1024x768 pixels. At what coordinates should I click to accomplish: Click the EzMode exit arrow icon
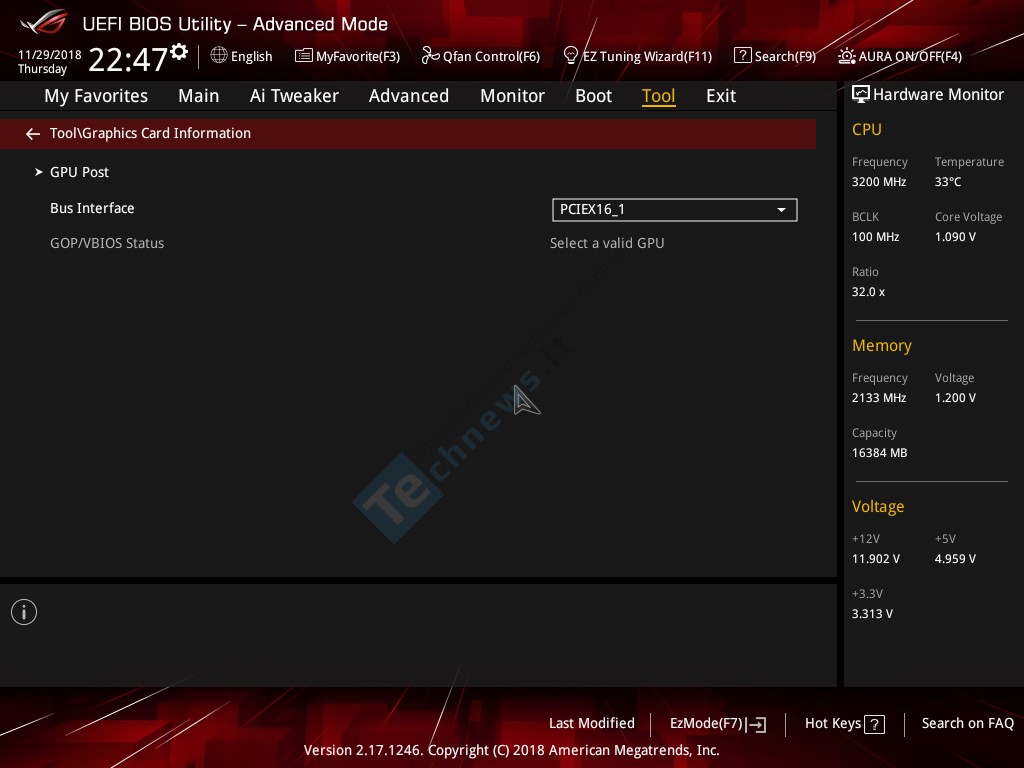[757, 724]
